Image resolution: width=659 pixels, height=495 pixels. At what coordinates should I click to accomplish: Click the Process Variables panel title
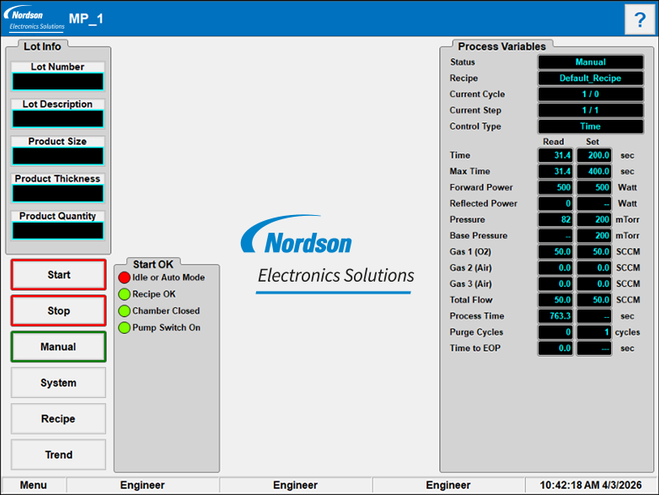(x=502, y=46)
